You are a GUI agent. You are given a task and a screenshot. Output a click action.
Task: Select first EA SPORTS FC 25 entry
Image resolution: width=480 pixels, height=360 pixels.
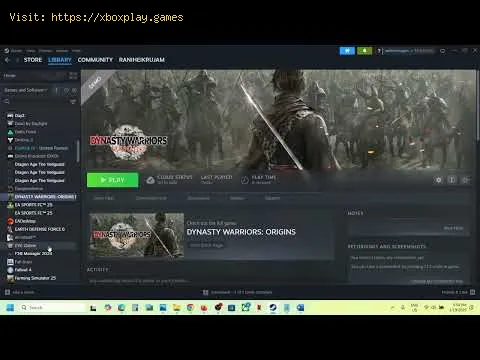point(33,205)
